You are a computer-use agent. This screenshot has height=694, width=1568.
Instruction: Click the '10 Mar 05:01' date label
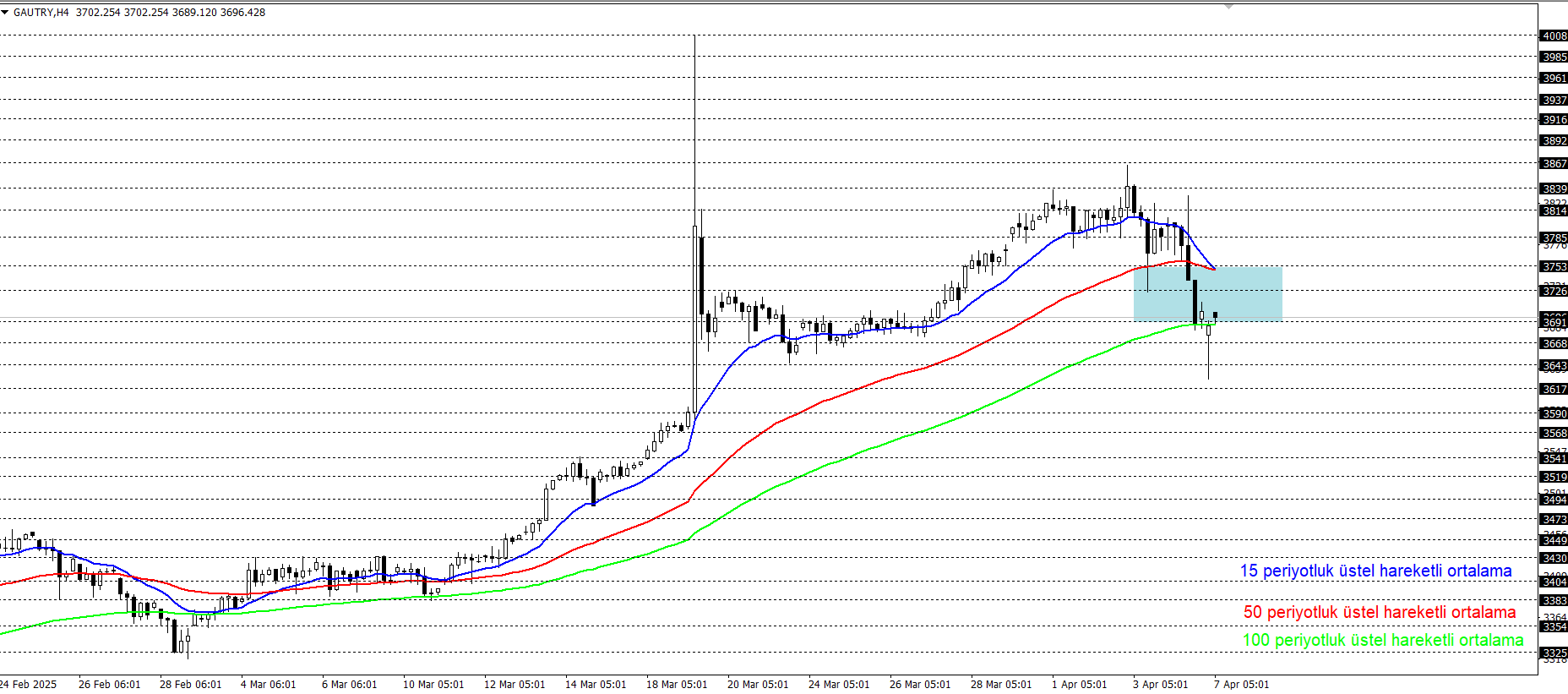point(433,684)
